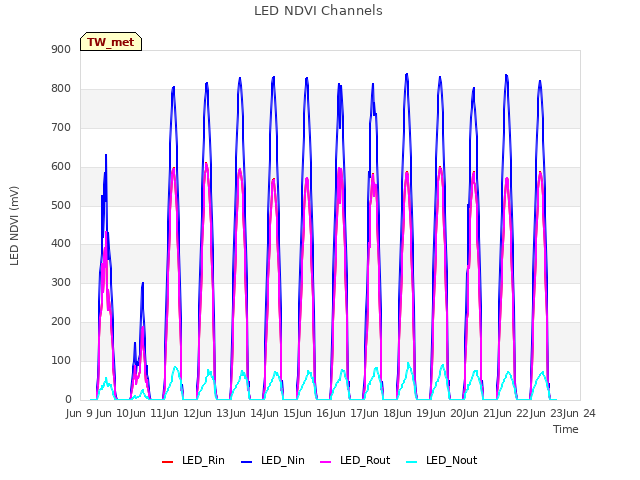640x480 pixels.
Task: Click the 100 y-axis tick value
Action: pos(61,361)
